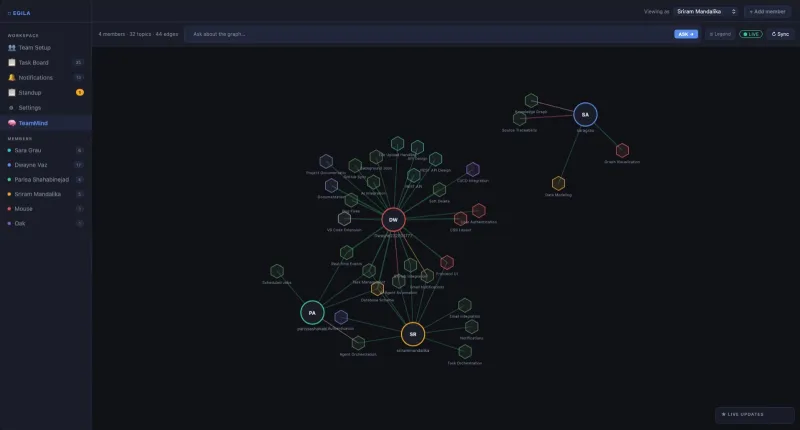Click the User Authentication topic hexagon

coord(479,211)
